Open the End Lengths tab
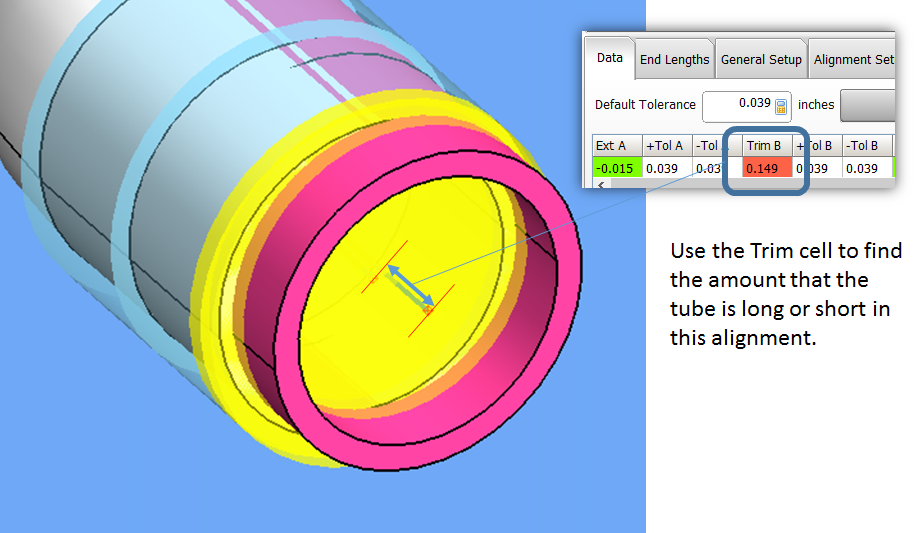 (x=674, y=60)
